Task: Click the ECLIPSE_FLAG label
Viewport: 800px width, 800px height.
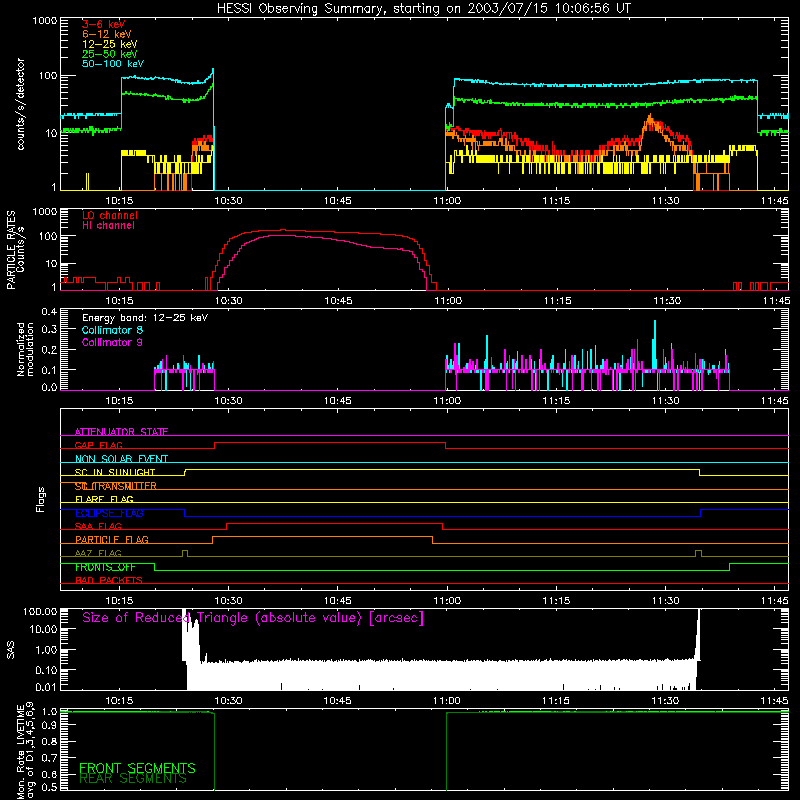Action: point(109,513)
